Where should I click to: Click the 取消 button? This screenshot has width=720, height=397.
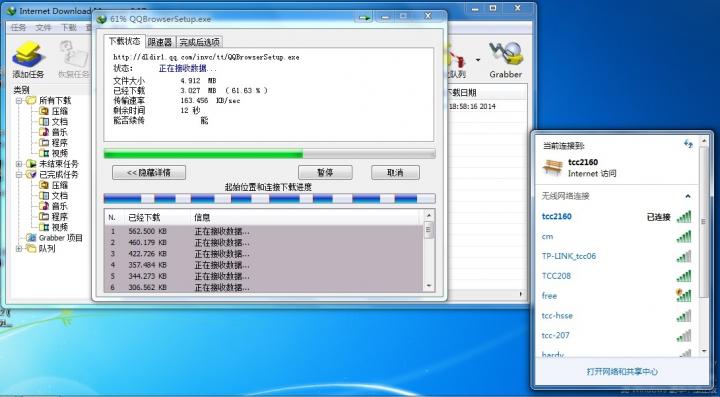(x=395, y=173)
